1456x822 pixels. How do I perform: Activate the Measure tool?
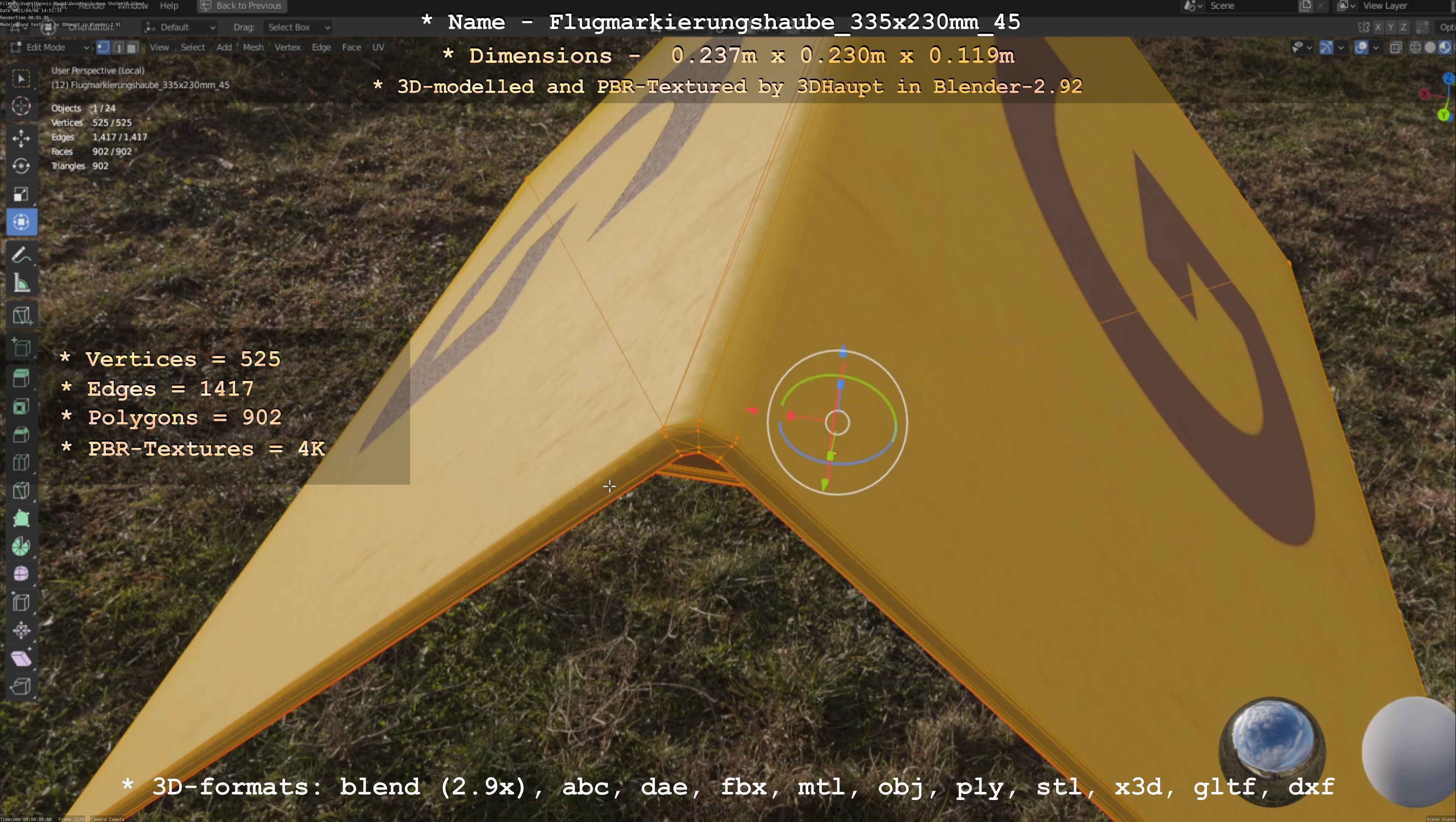pos(21,283)
